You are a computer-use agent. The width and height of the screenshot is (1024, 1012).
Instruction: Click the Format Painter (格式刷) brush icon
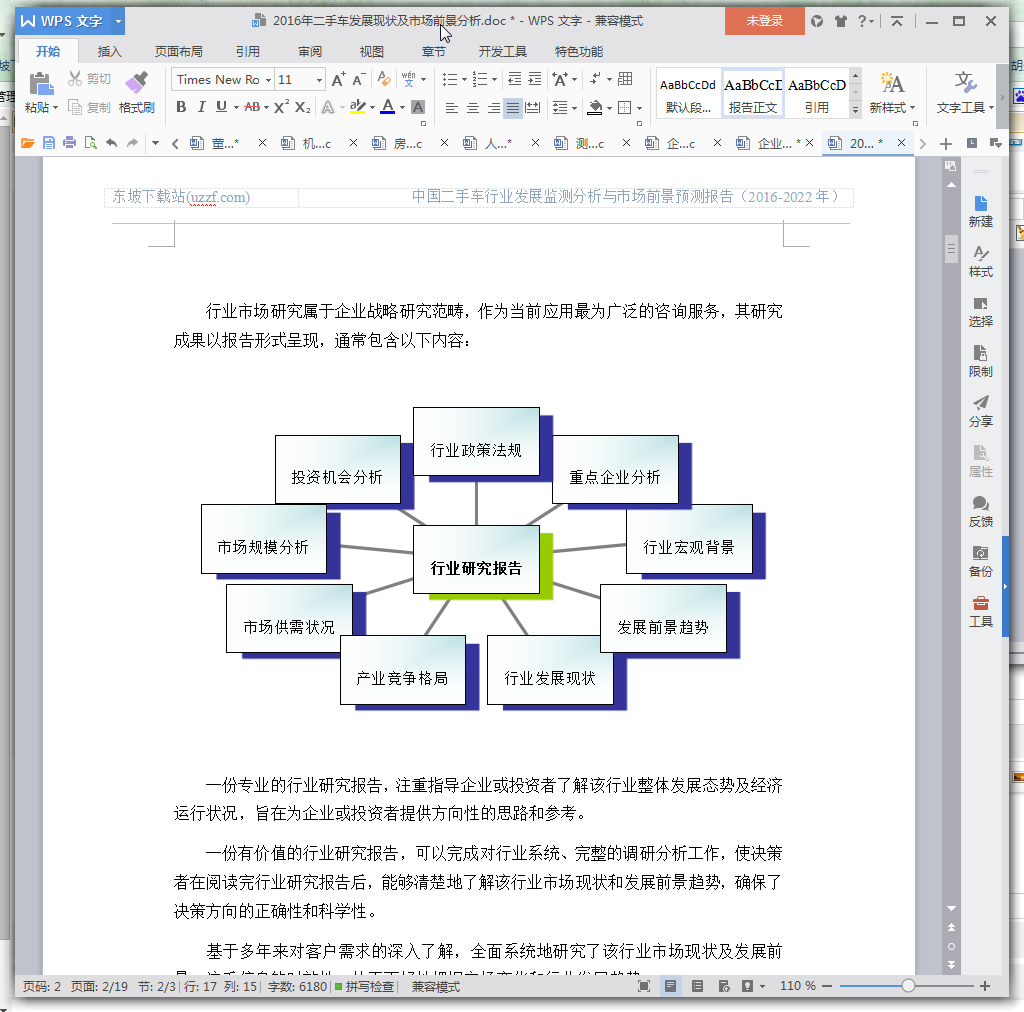(136, 82)
